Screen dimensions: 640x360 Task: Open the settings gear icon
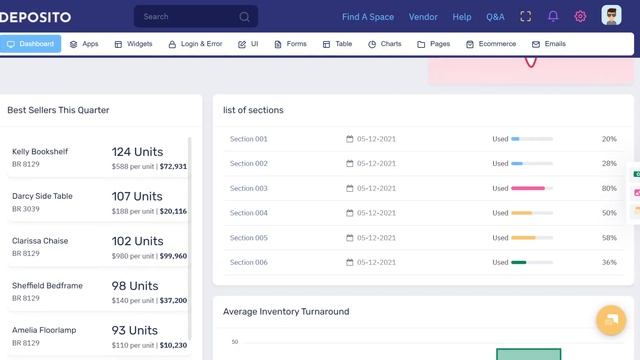580,16
